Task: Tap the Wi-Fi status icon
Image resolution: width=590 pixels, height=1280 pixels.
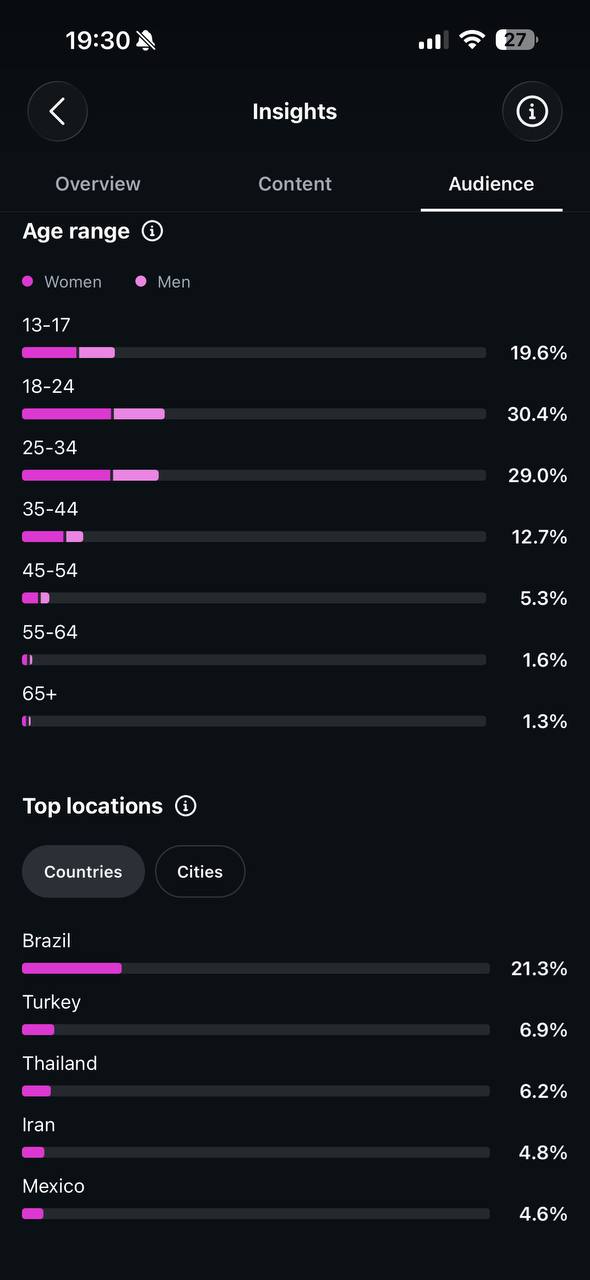Action: pyautogui.click(x=471, y=40)
